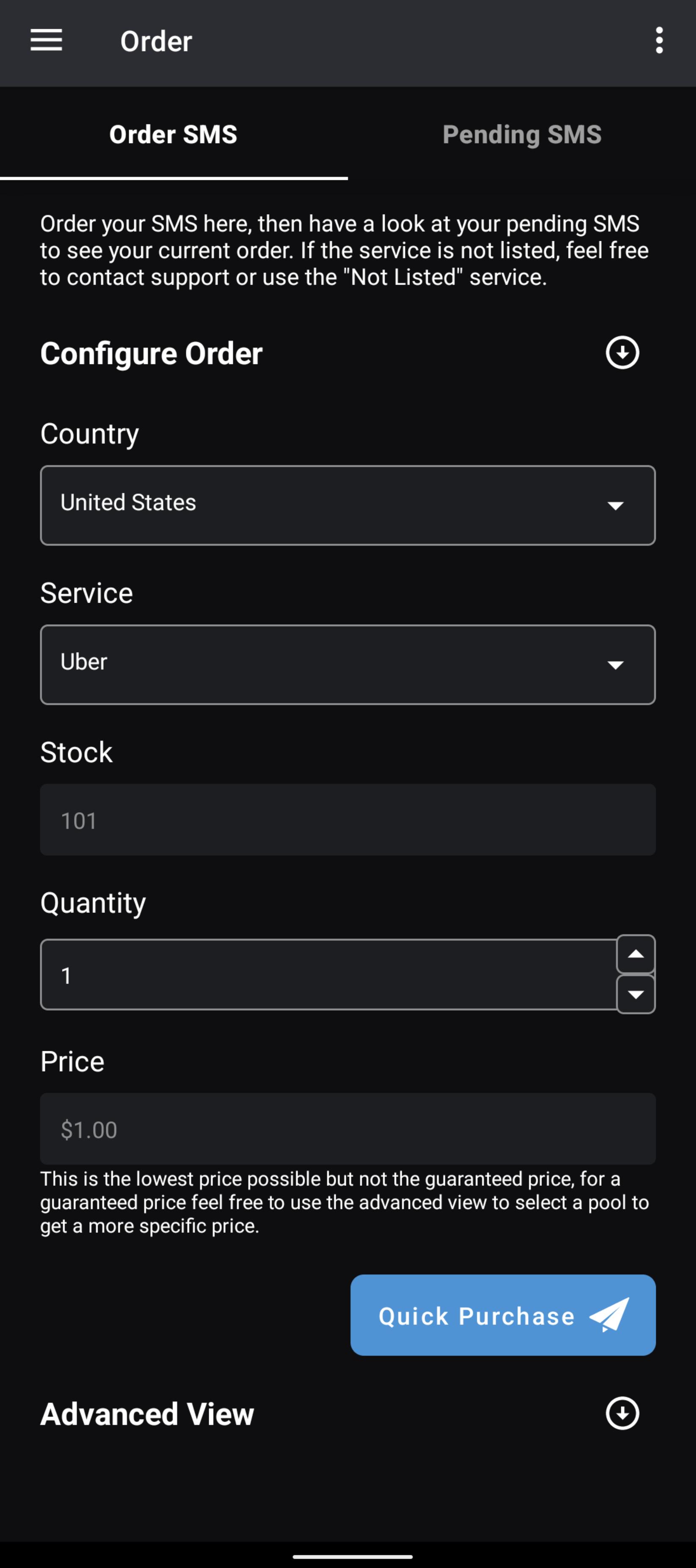Switch to the Pending SMS tab
The height and width of the screenshot is (1568, 696).
[522, 135]
